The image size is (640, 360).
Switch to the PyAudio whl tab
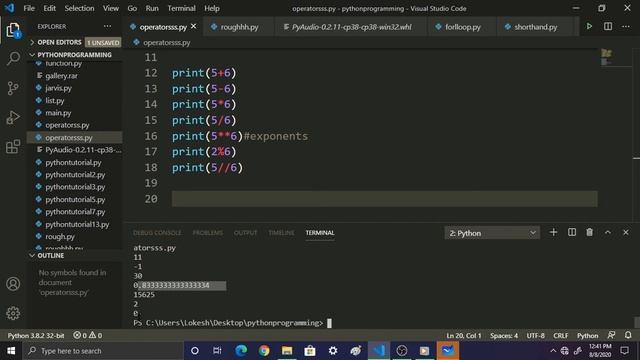click(x=351, y=27)
